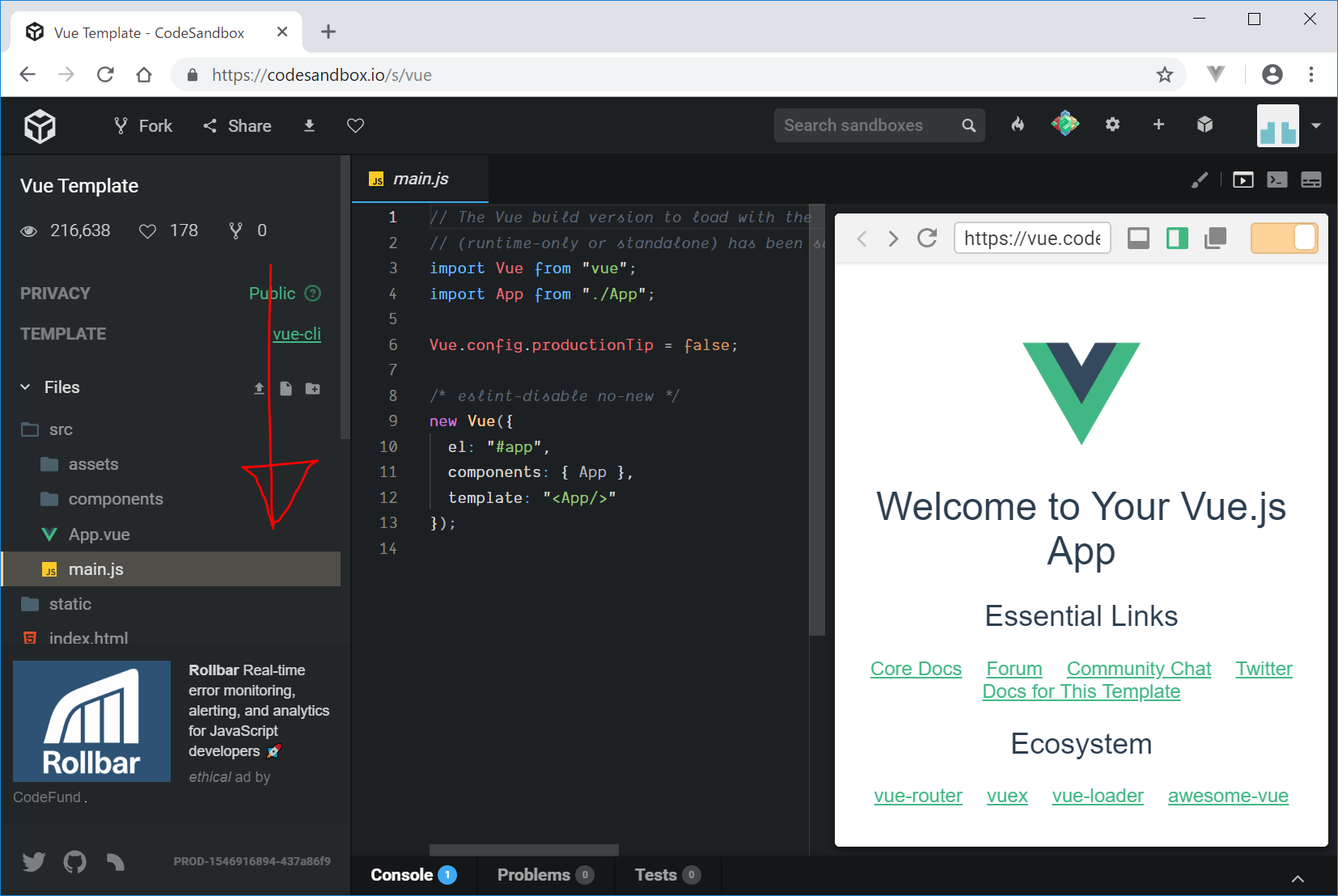Screen dimensions: 1338x896
Task: Upload a file using the Files upload icon
Action: point(259,388)
